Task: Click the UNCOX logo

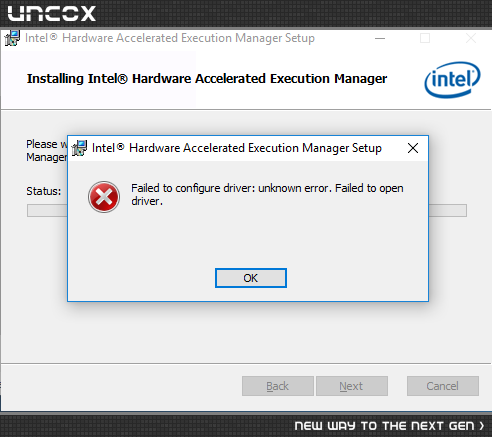Action: click(x=52, y=13)
